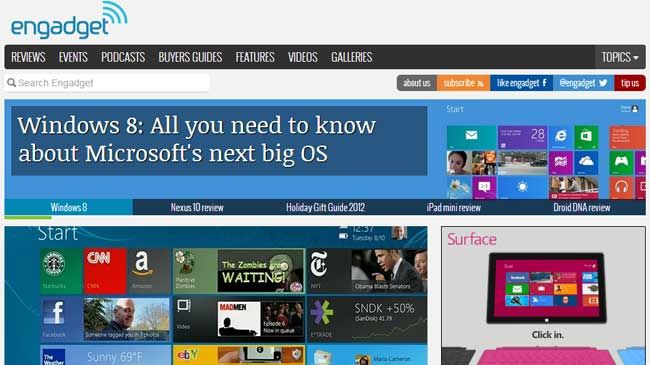Open the Reviews menu item
This screenshot has height=365, width=650.
28,57
